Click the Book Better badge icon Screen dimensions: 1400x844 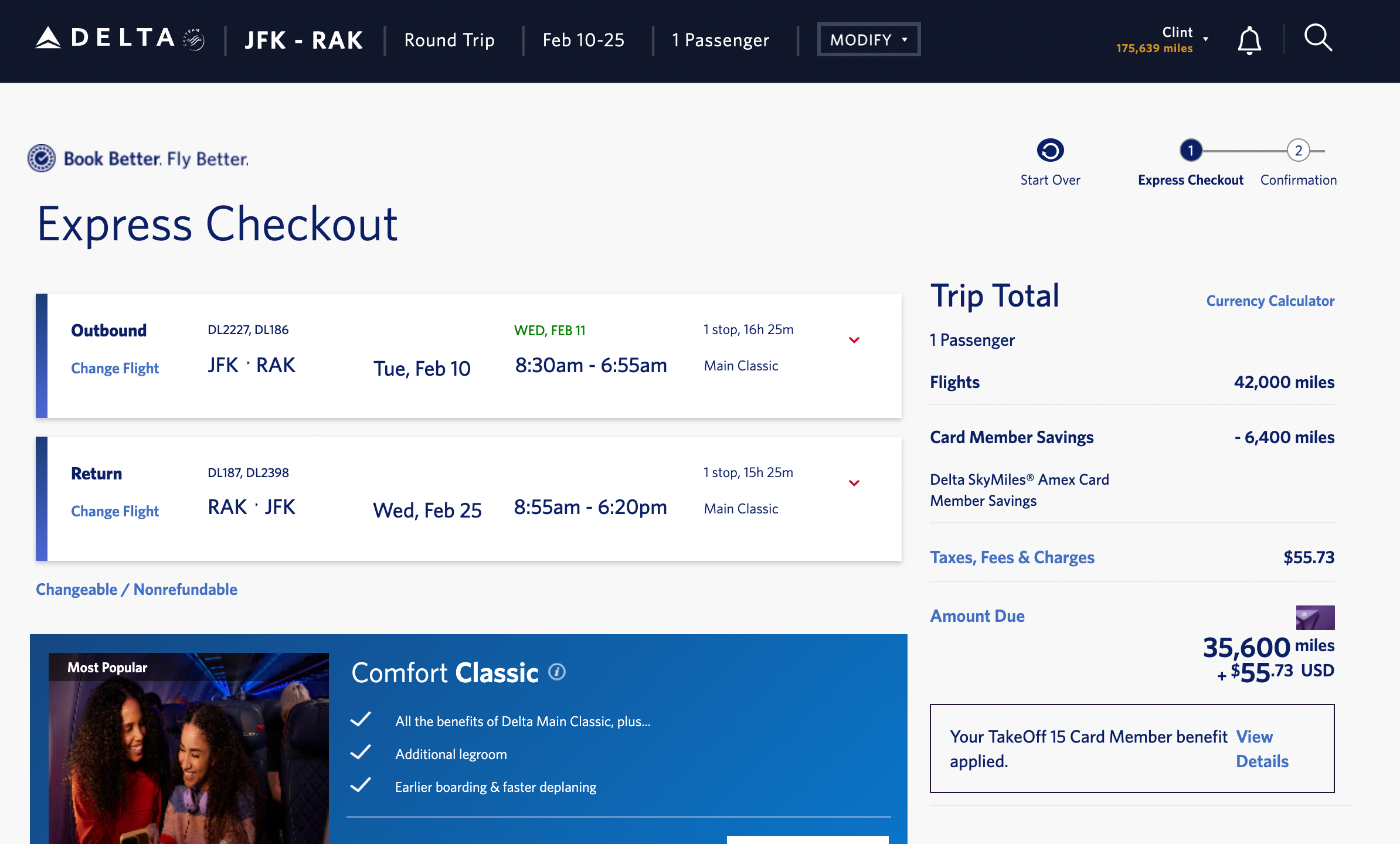point(42,158)
